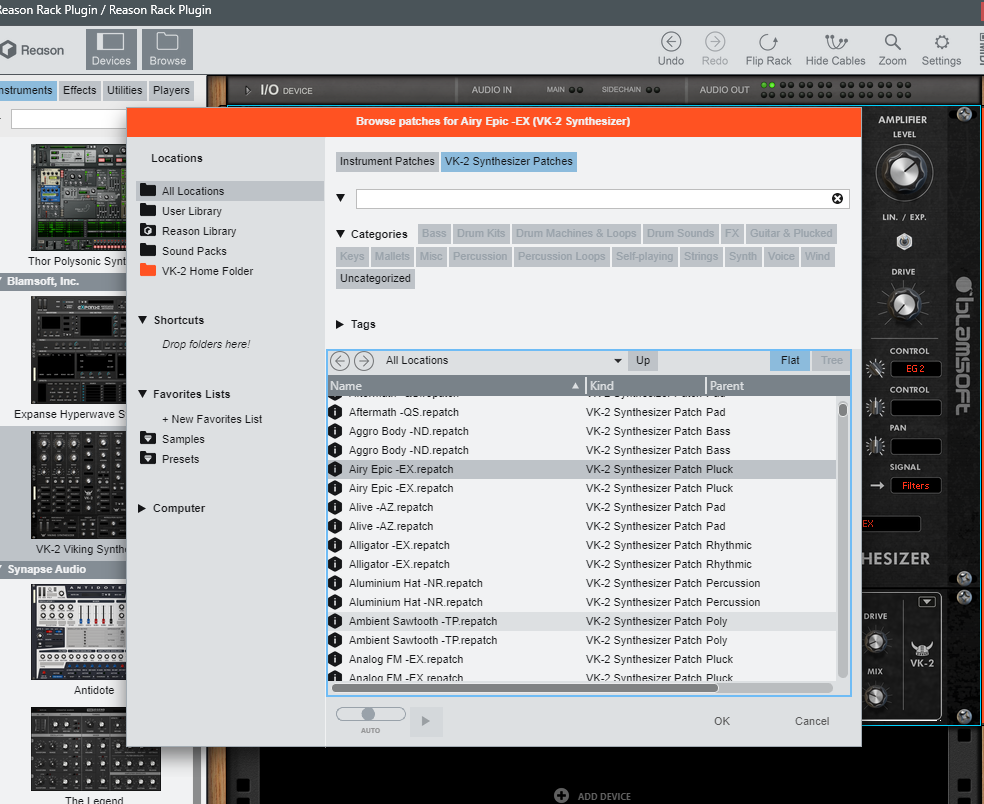Toggle Uncategorized category filter
Viewport: 984px width, 804px height.
click(375, 279)
